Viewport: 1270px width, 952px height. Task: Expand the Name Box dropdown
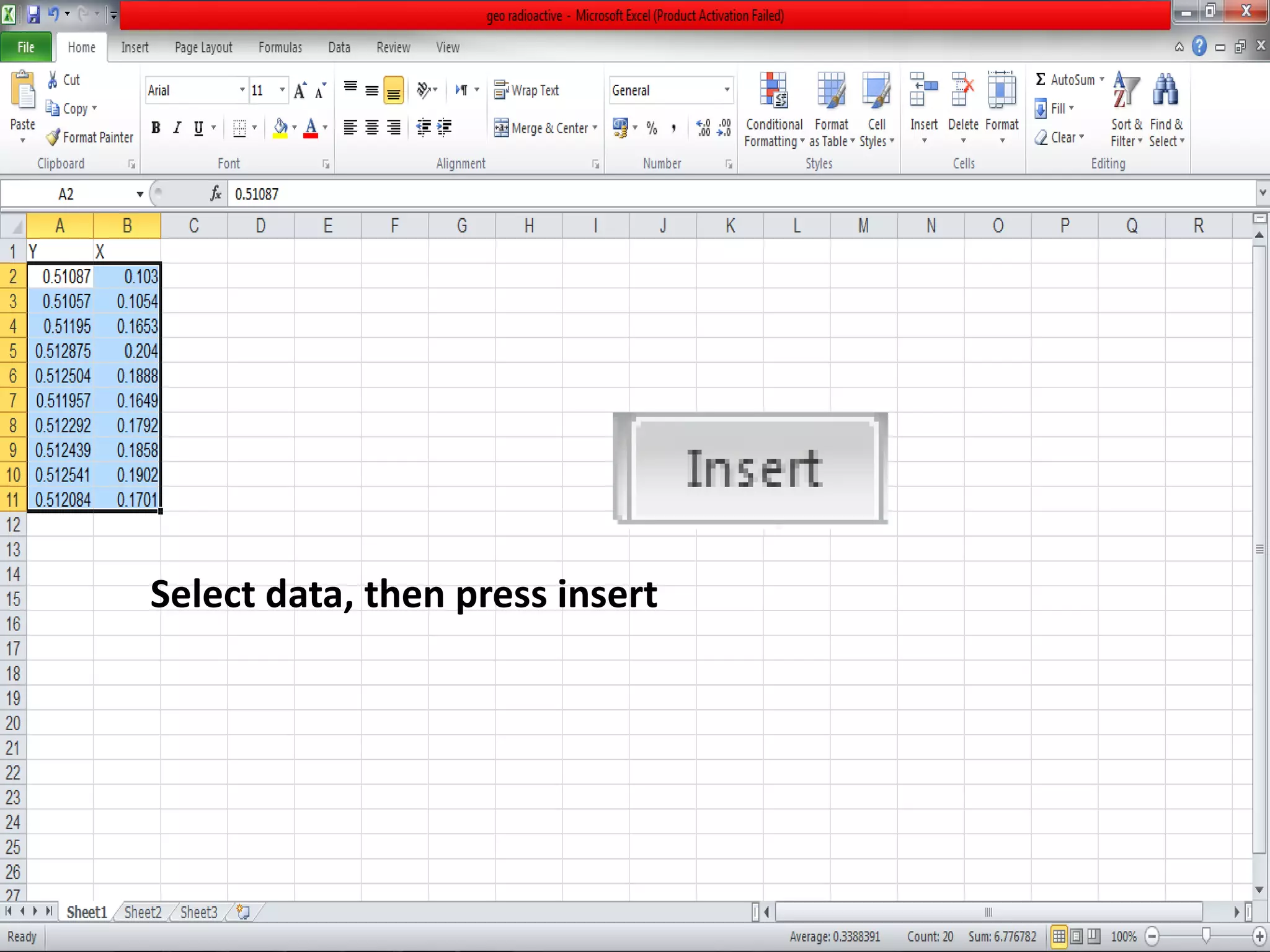click(x=140, y=194)
